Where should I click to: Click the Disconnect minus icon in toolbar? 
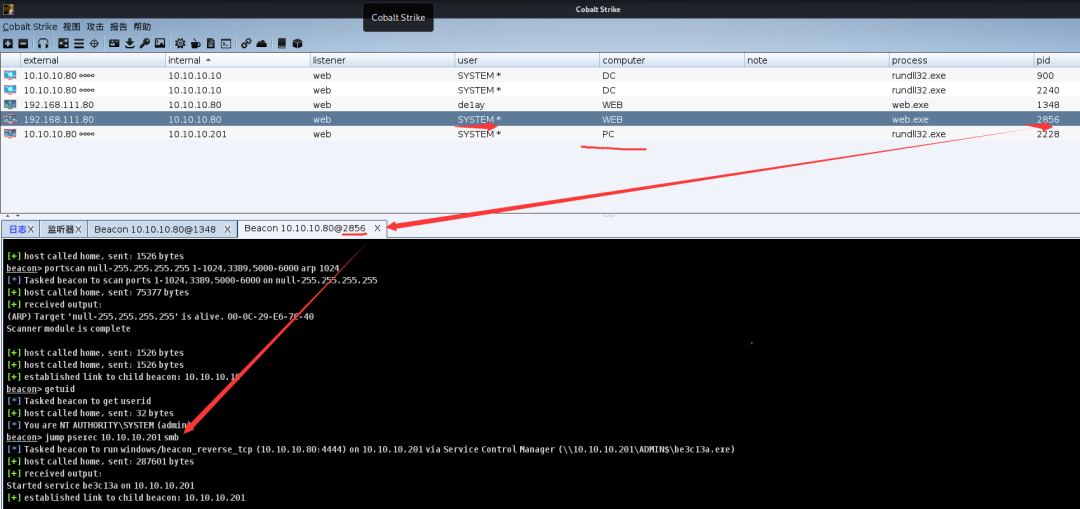pos(23,43)
